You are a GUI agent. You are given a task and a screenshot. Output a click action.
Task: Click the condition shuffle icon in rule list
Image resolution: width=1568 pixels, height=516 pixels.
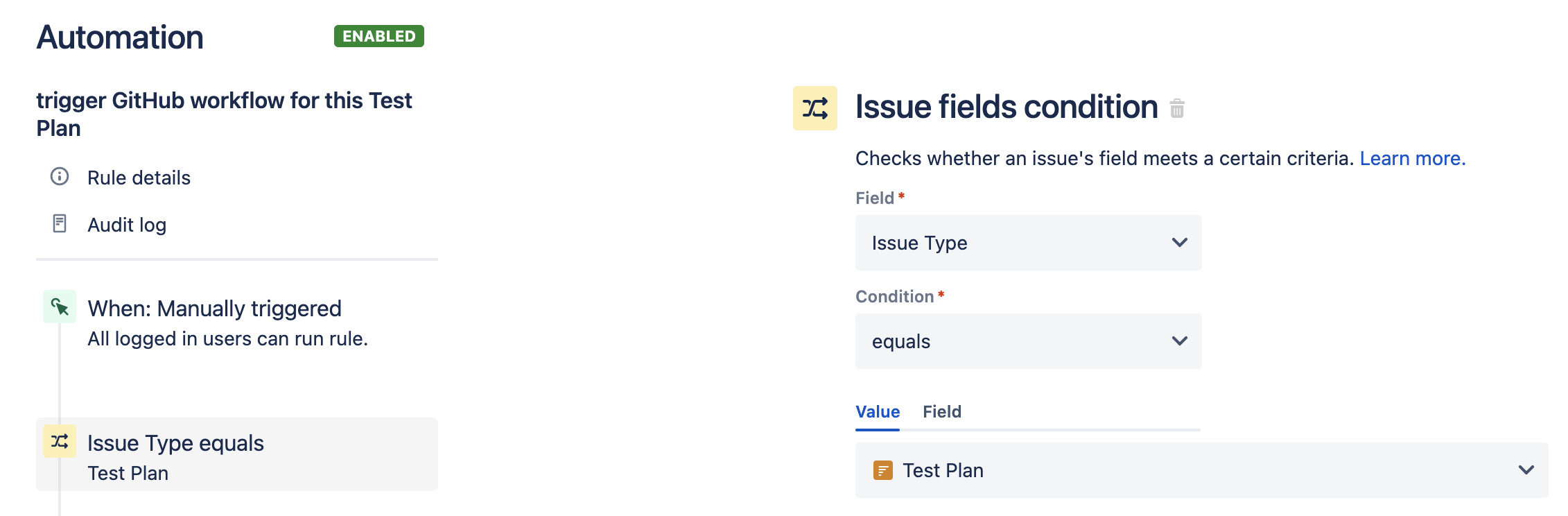(60, 441)
